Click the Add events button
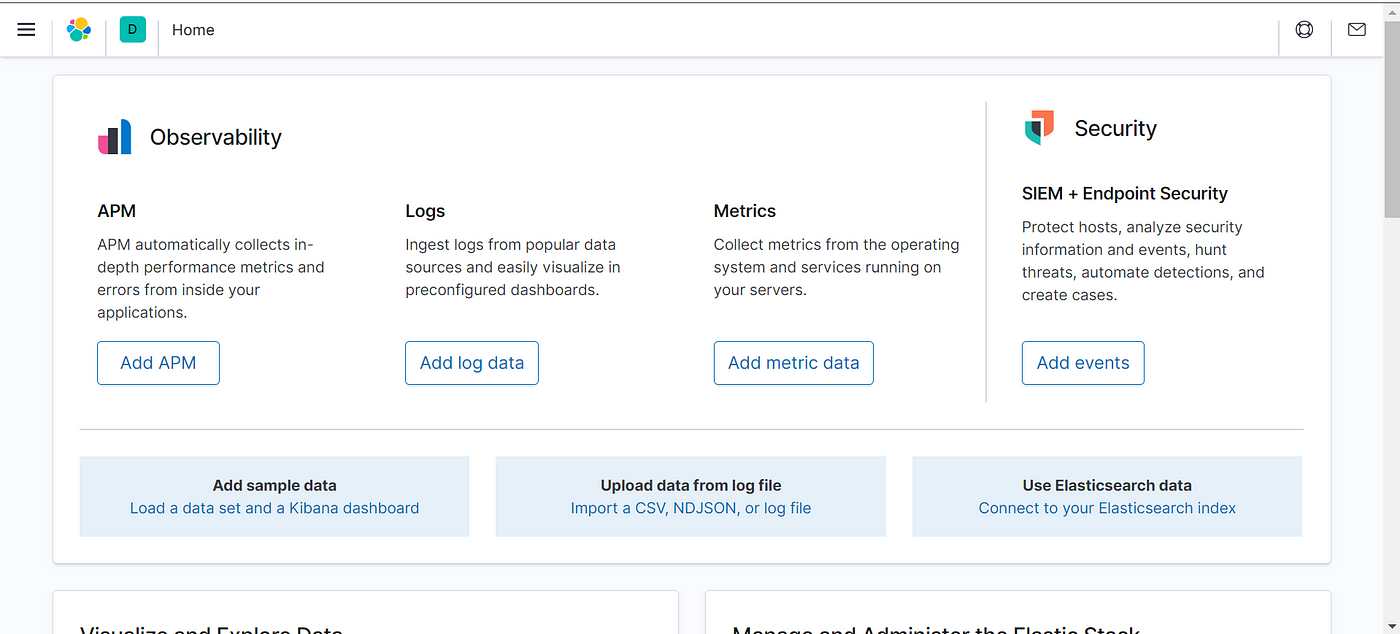This screenshot has width=1400, height=634. pos(1083,363)
